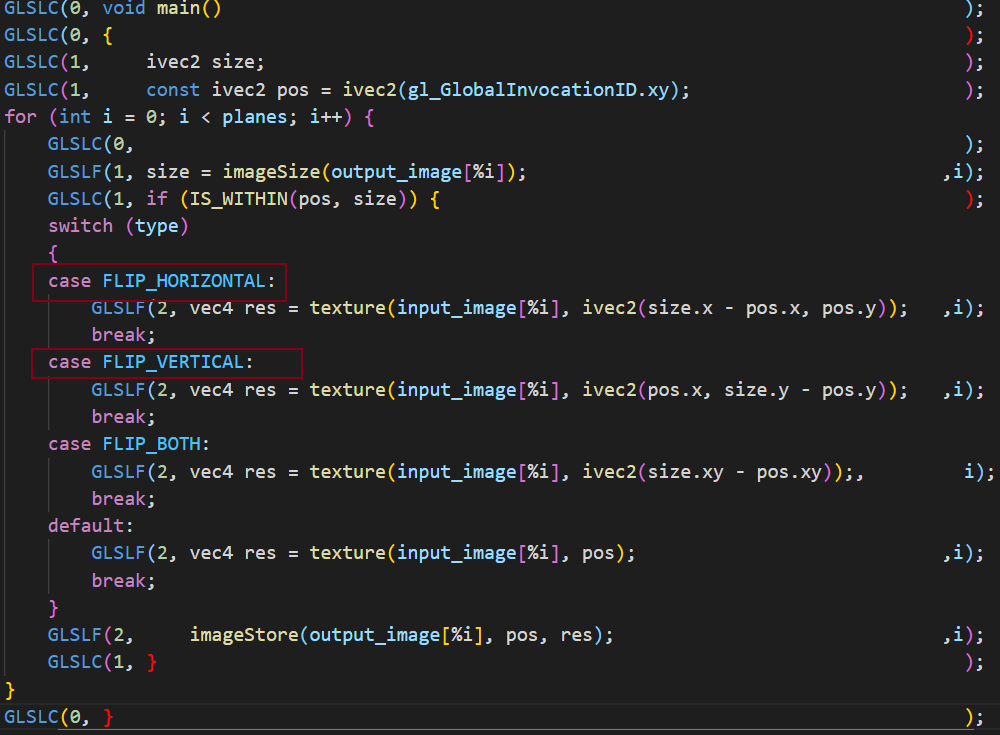Click the imageStore function call
This screenshot has height=735, width=1000.
244,635
